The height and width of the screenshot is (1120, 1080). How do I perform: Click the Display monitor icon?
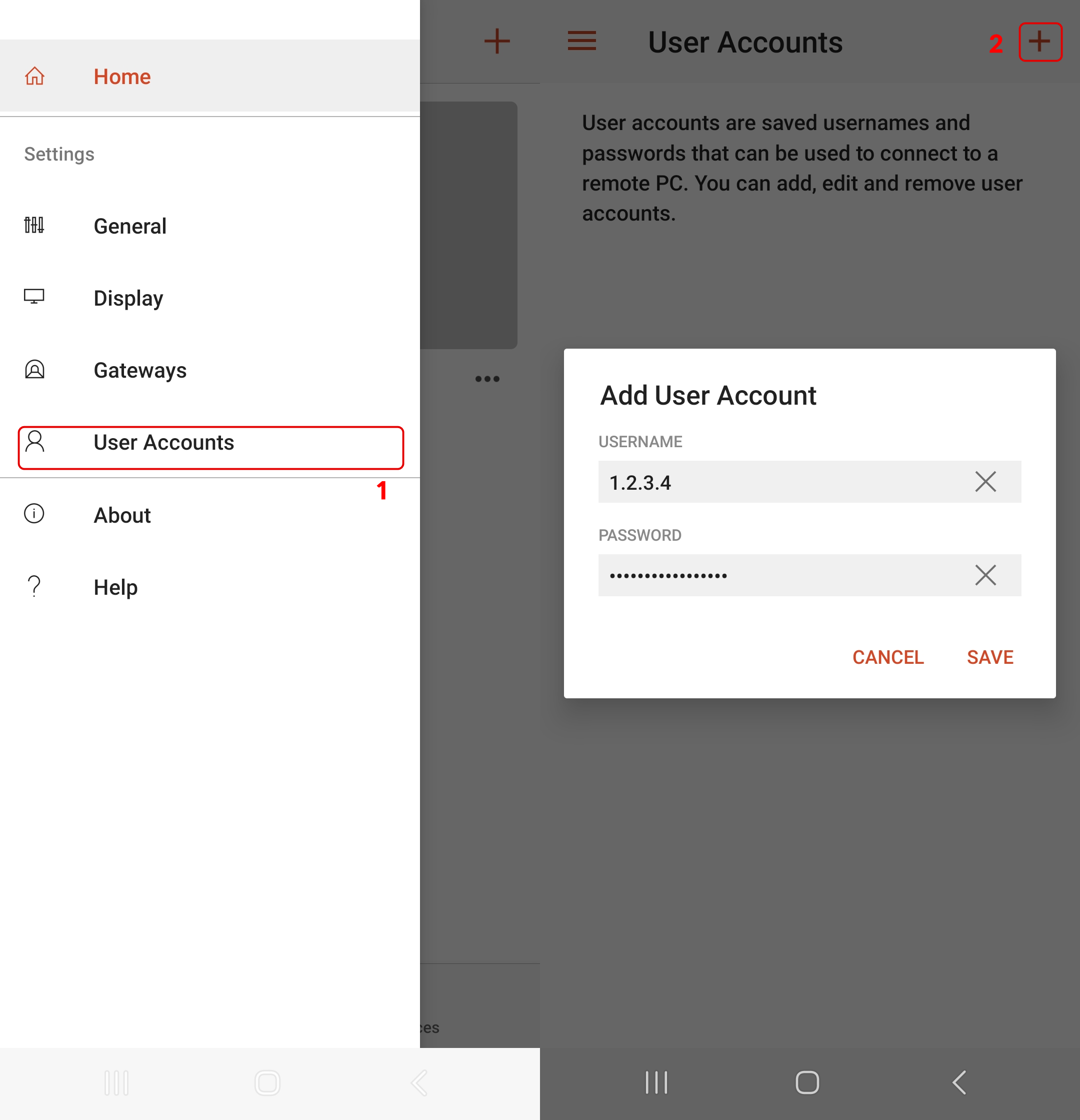[x=34, y=297]
